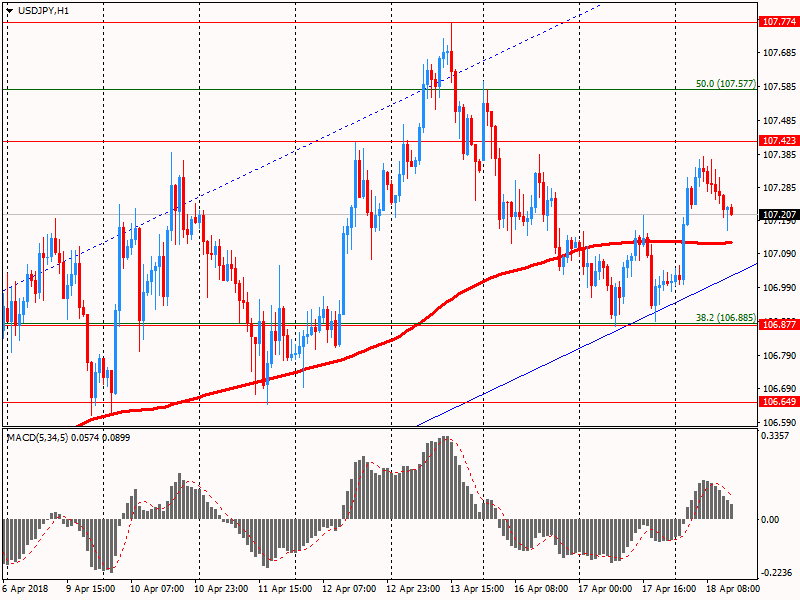800x600 pixels.
Task: Select the 13 Apr 15:00 time label
Action: (x=477, y=589)
